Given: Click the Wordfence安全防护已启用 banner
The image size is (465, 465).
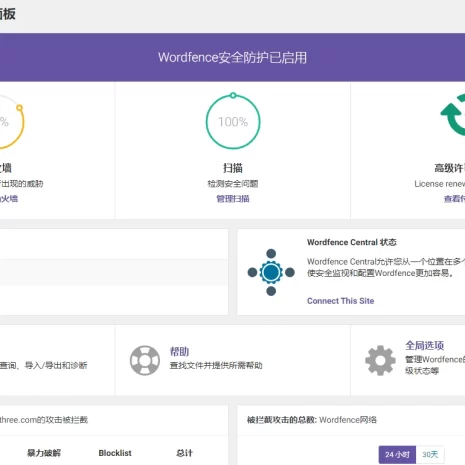Looking at the screenshot, I should tap(232, 57).
